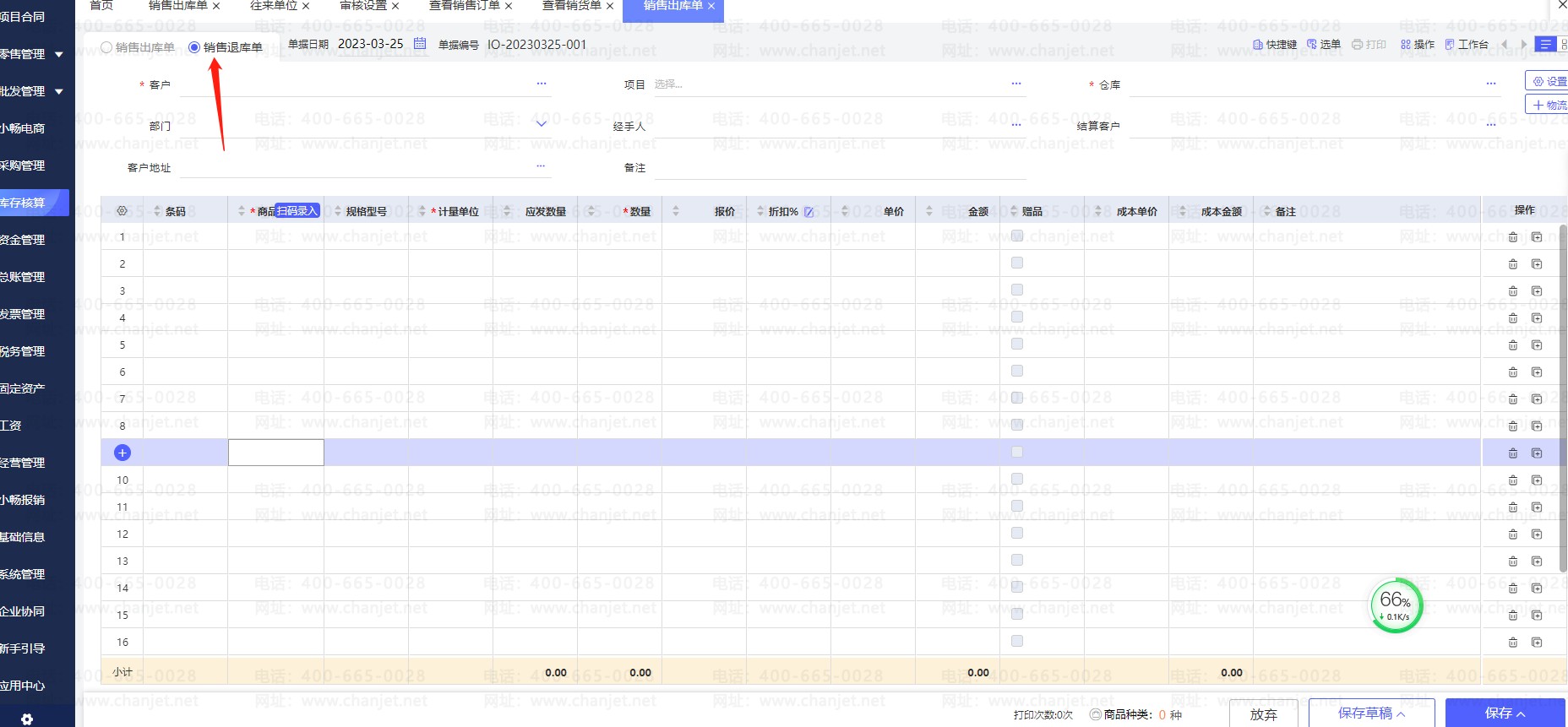Click the calendar icon beside the document date
The image size is (1568, 727).
pyautogui.click(x=420, y=44)
